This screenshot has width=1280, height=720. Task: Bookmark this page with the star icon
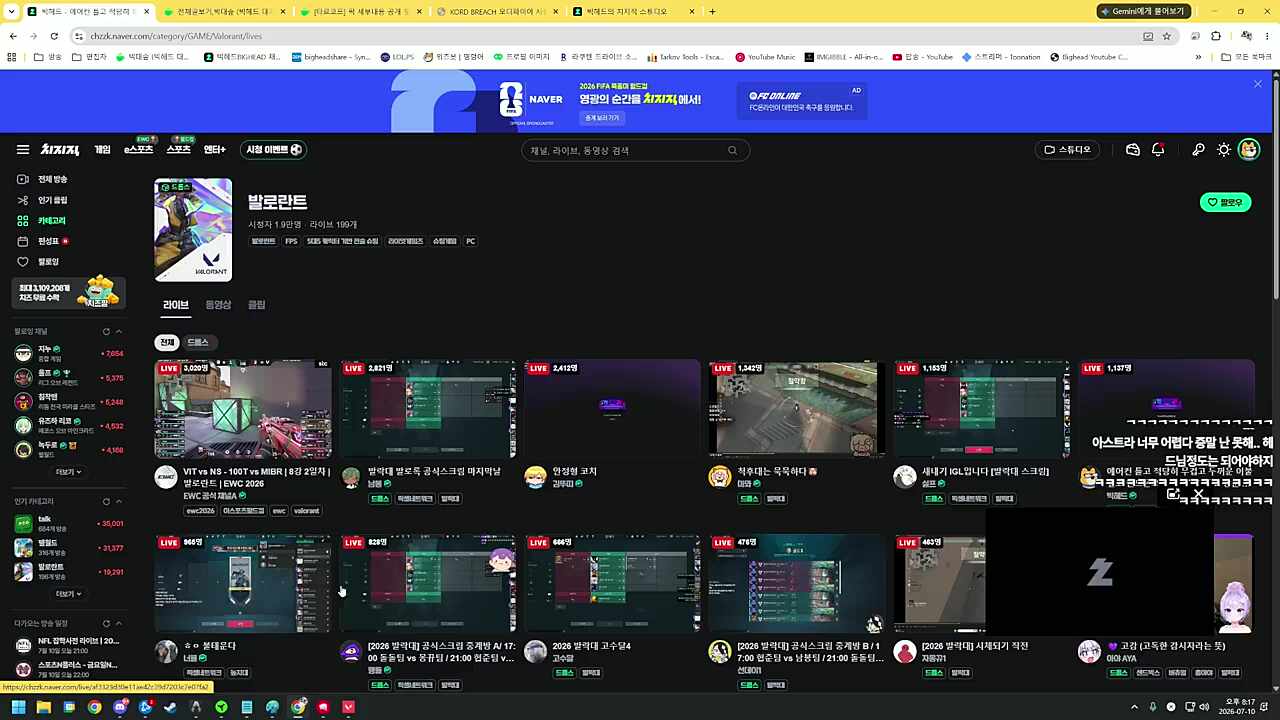pos(1166,36)
